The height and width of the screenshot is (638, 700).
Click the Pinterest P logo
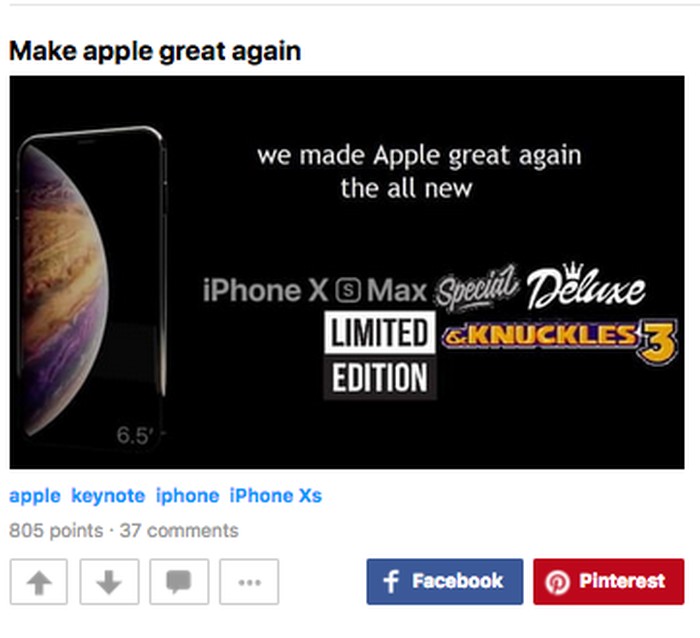tap(557, 582)
